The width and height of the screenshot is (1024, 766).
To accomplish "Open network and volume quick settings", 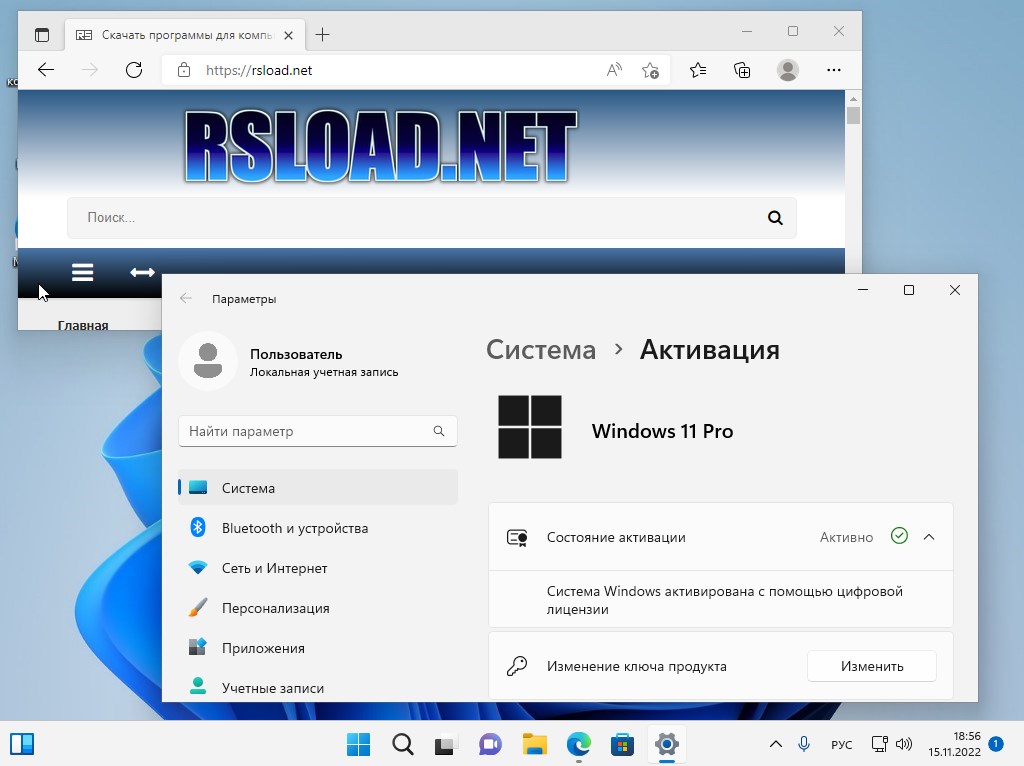I will pyautogui.click(x=892, y=744).
